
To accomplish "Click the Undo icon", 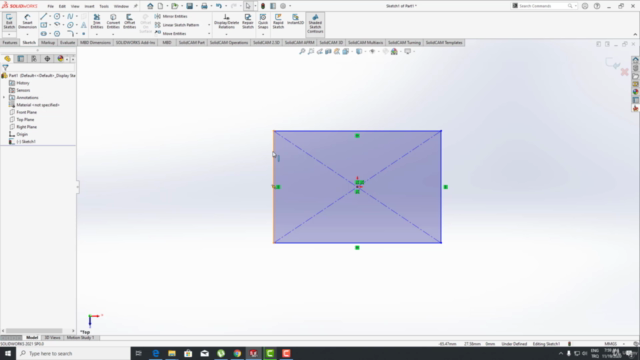I will (x=219, y=6).
